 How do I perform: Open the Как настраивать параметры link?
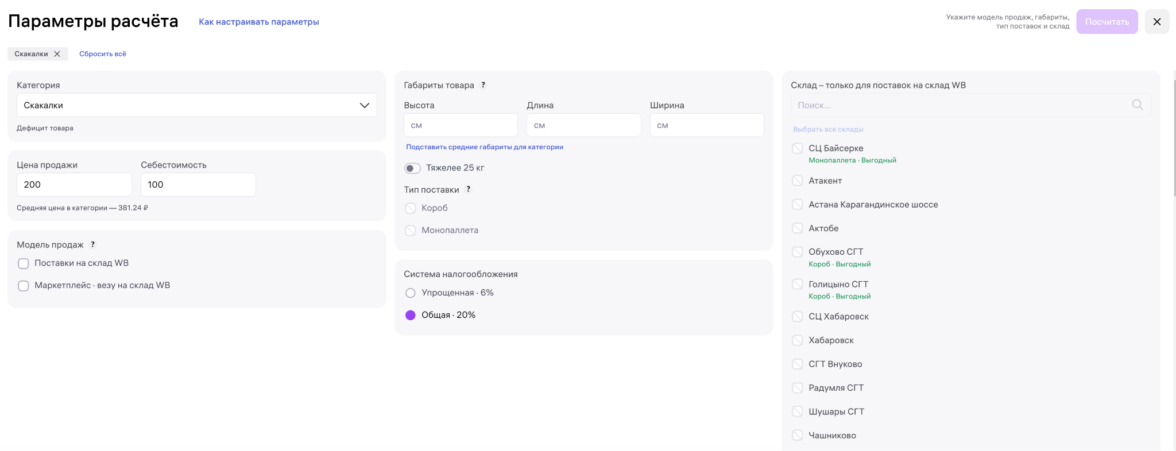pos(258,22)
